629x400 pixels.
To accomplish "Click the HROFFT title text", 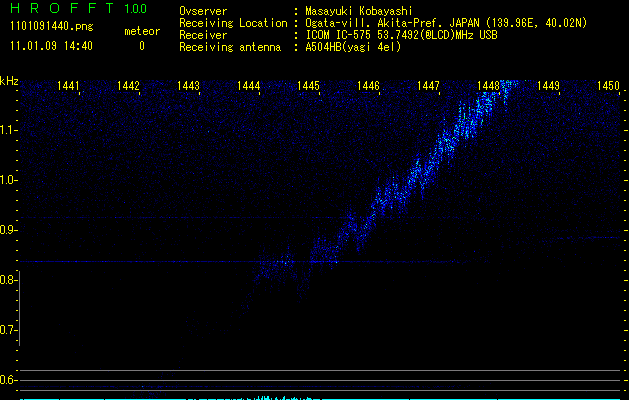I will [63, 8].
